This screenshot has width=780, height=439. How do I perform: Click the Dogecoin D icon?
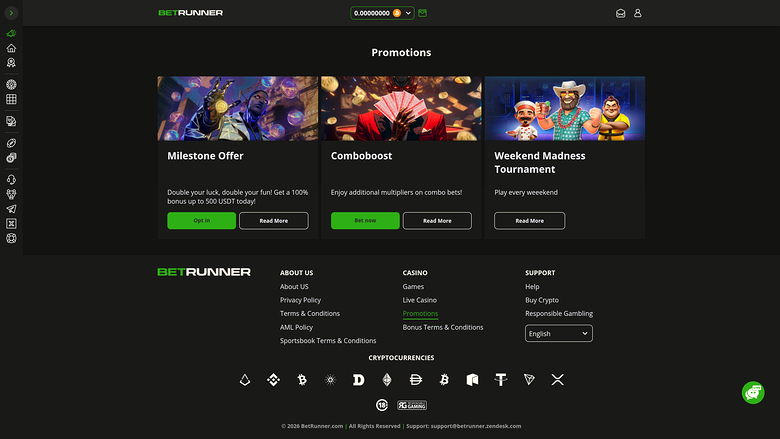pyautogui.click(x=359, y=380)
